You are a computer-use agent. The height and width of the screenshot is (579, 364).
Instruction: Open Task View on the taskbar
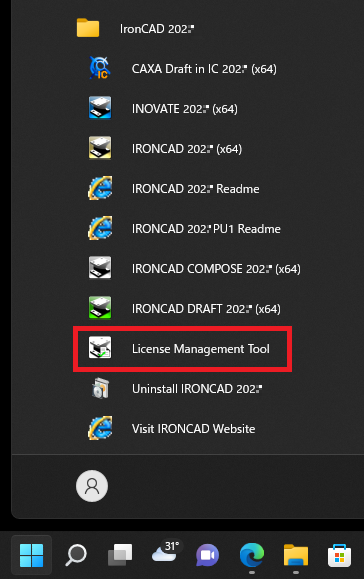(x=120, y=555)
